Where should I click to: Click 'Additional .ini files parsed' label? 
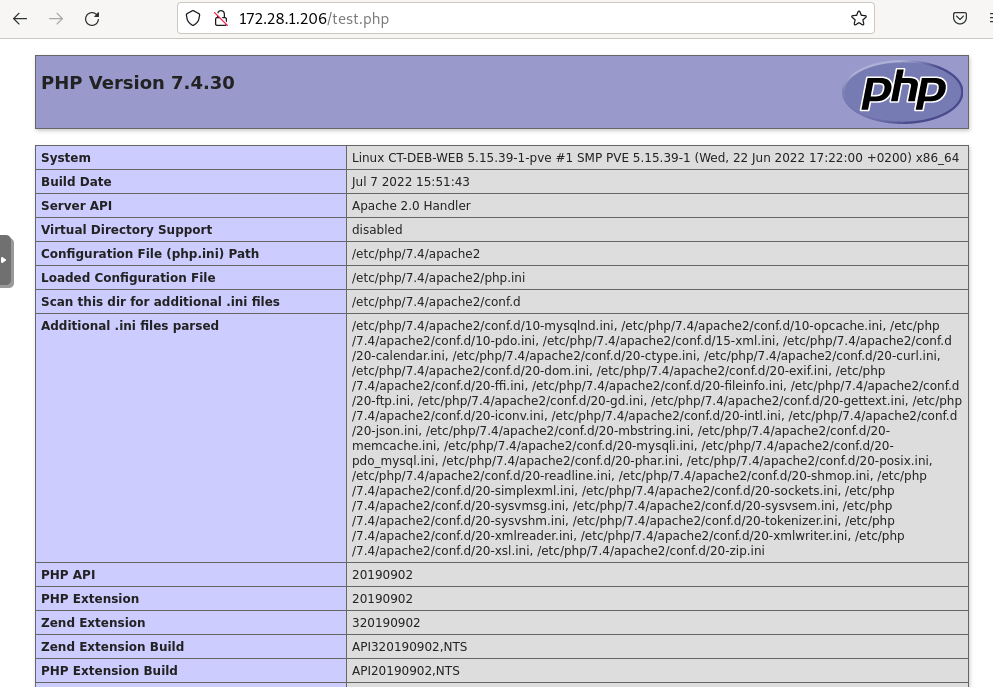[x=130, y=326]
